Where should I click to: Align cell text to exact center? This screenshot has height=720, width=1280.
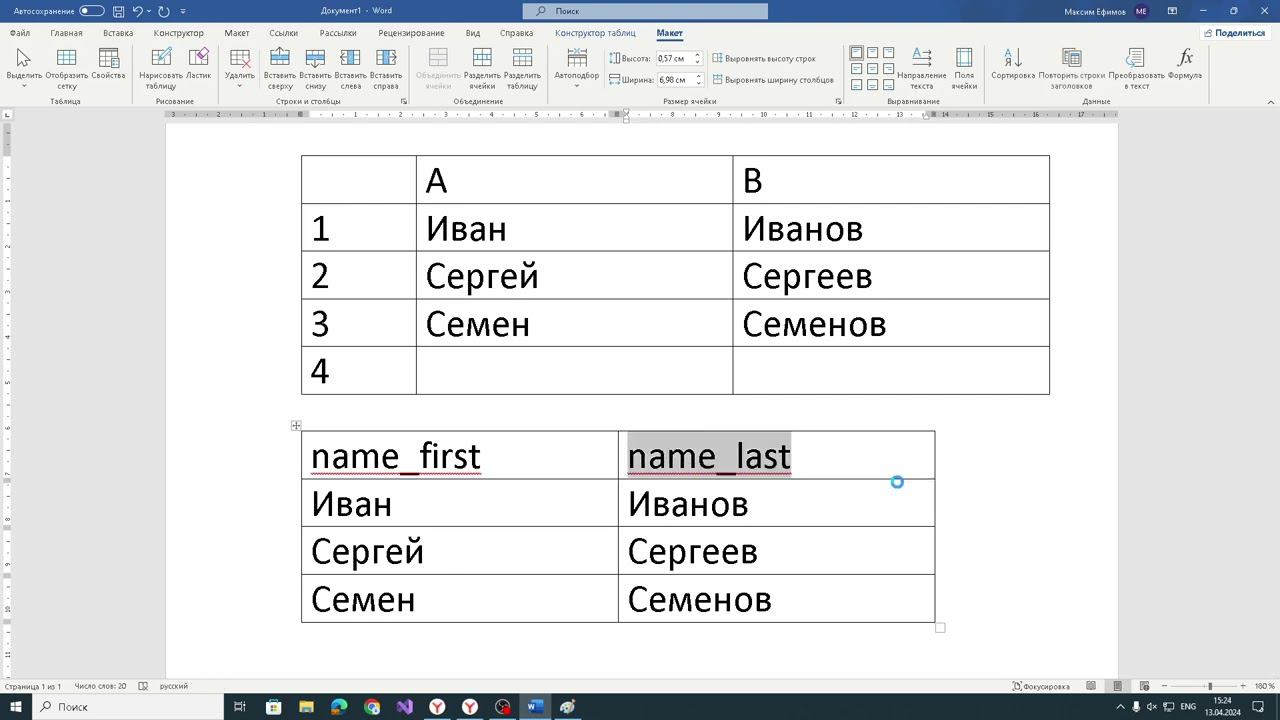873,69
